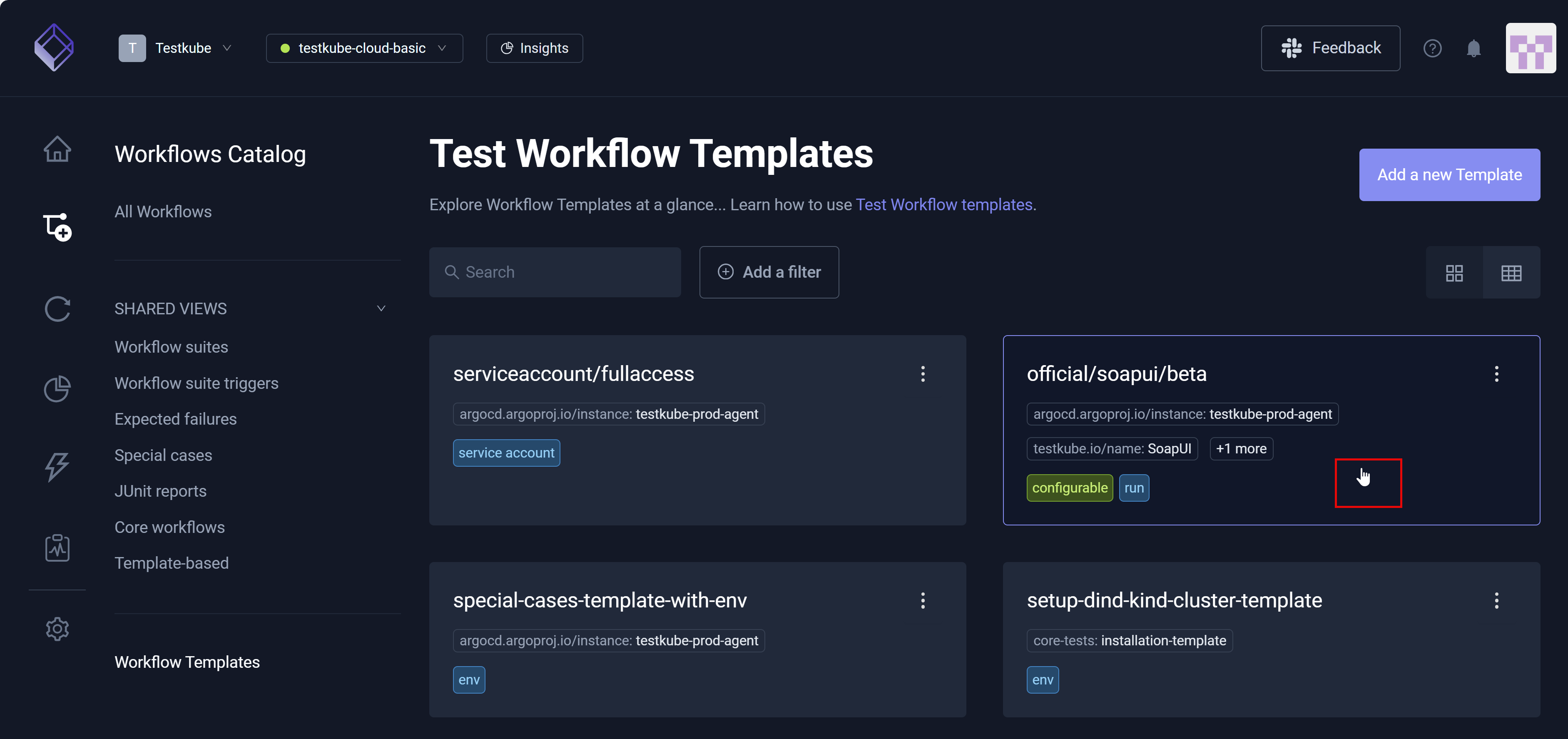Open the Settings gear icon

tap(57, 629)
